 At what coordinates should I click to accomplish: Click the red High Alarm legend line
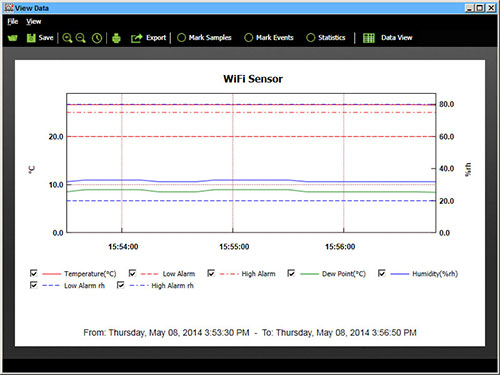point(229,274)
